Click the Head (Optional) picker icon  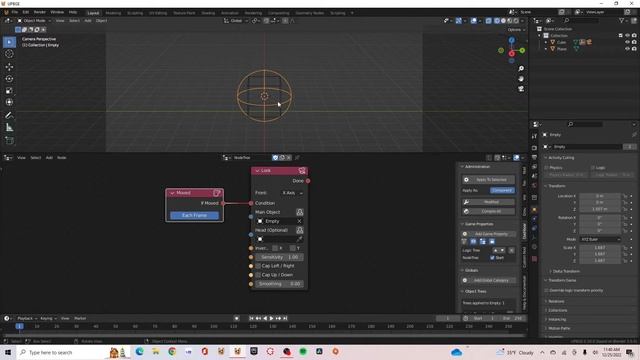(300, 230)
